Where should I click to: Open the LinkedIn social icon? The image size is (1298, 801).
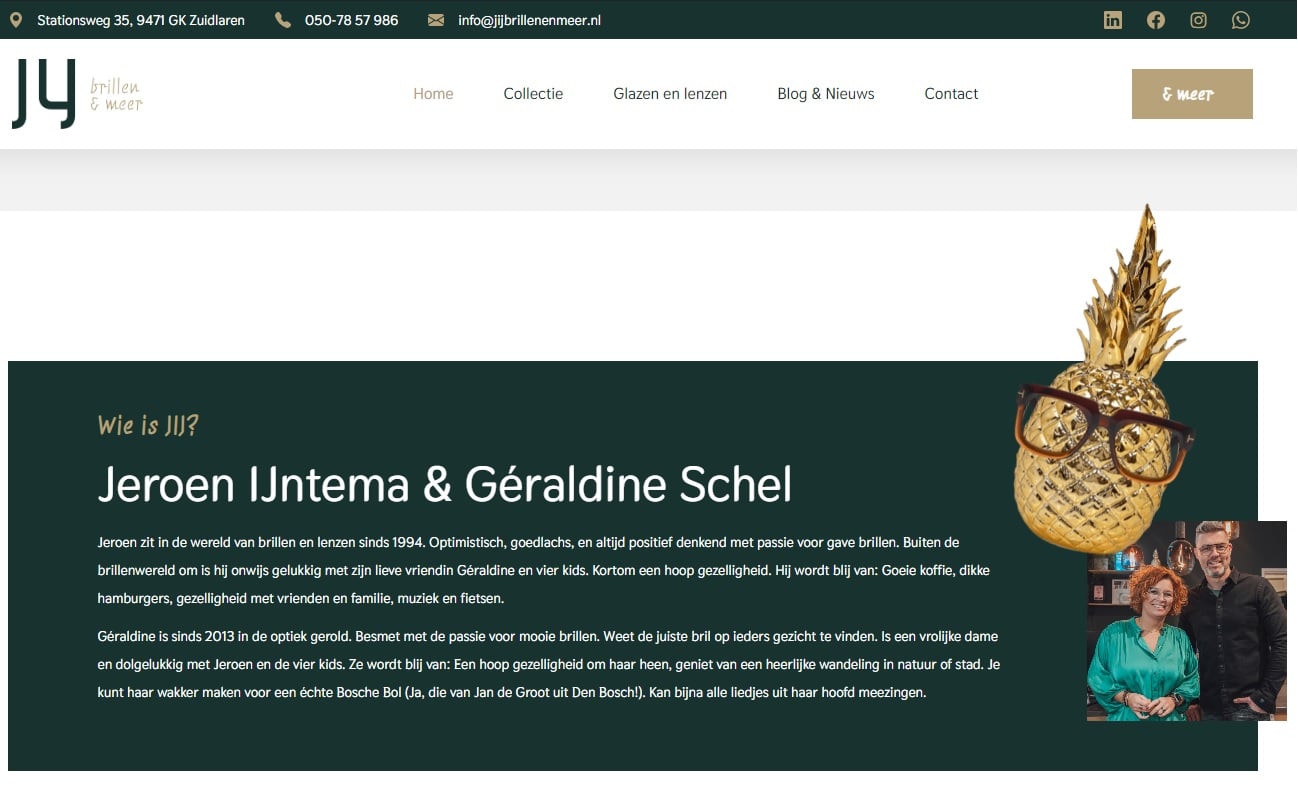(x=1113, y=20)
